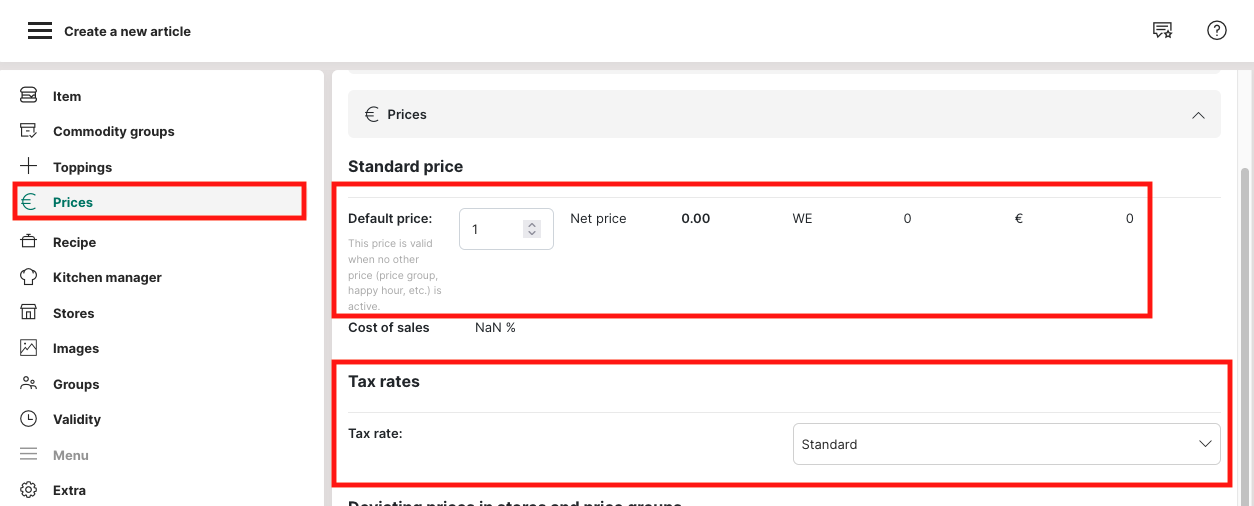Screen dimensions: 1254x506
Task: Click the Default price stepper arrows
Action: [x=532, y=229]
